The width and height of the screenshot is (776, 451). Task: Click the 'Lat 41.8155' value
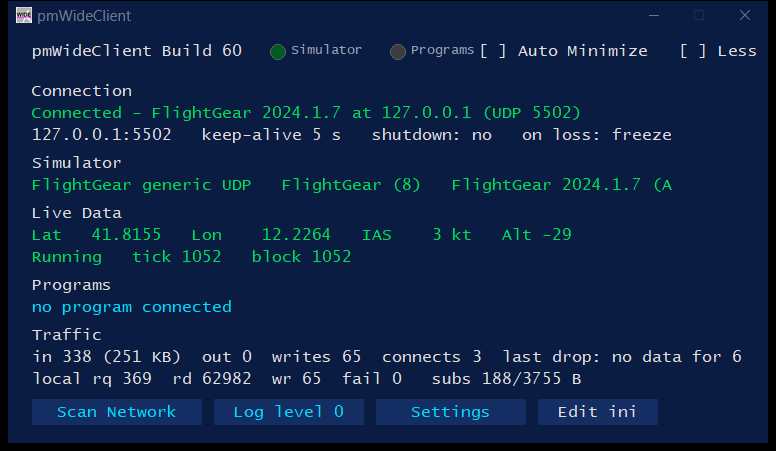pos(97,235)
